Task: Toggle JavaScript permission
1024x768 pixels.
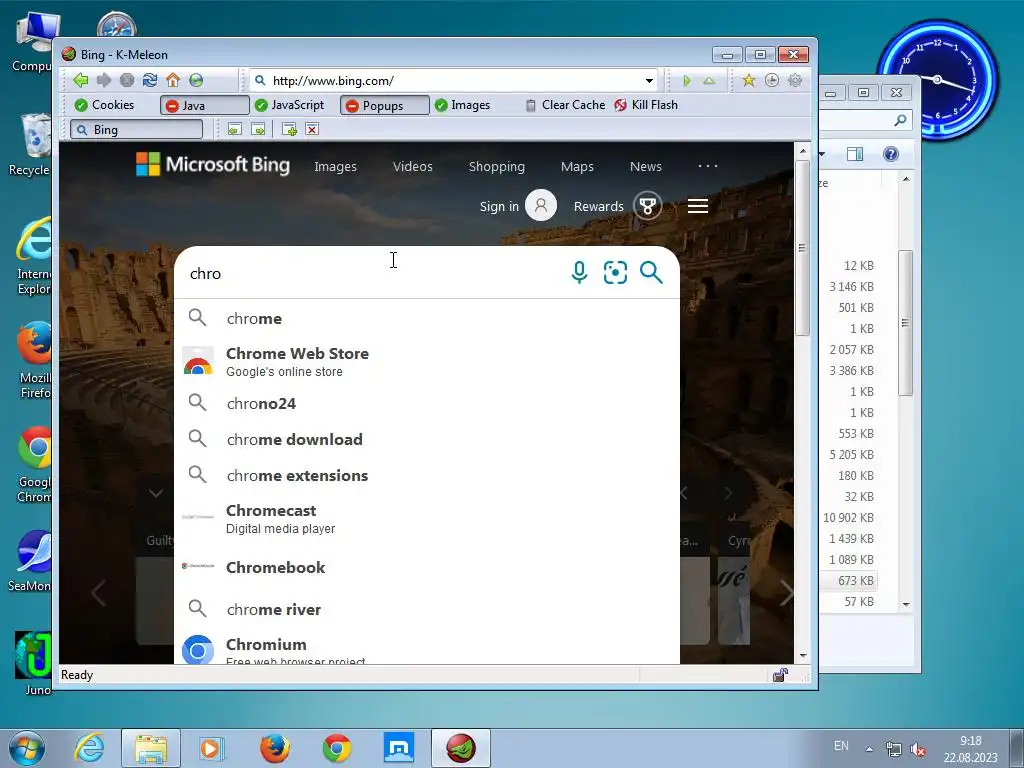Action: point(290,105)
